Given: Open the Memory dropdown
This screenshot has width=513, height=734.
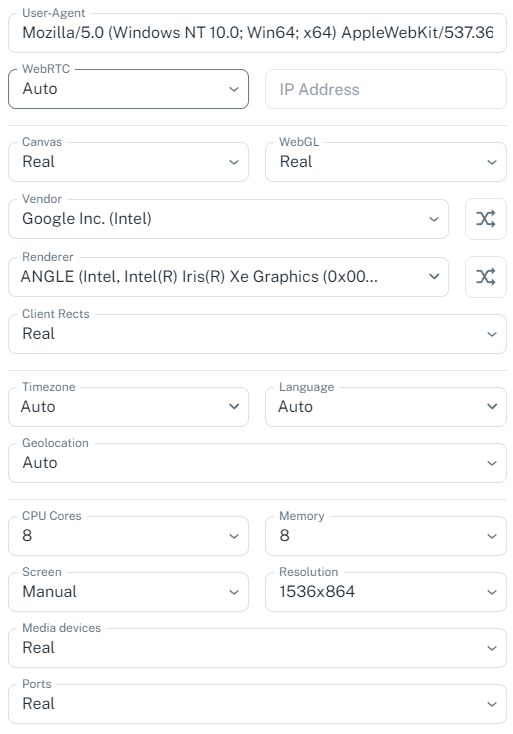Looking at the screenshot, I should 386,536.
